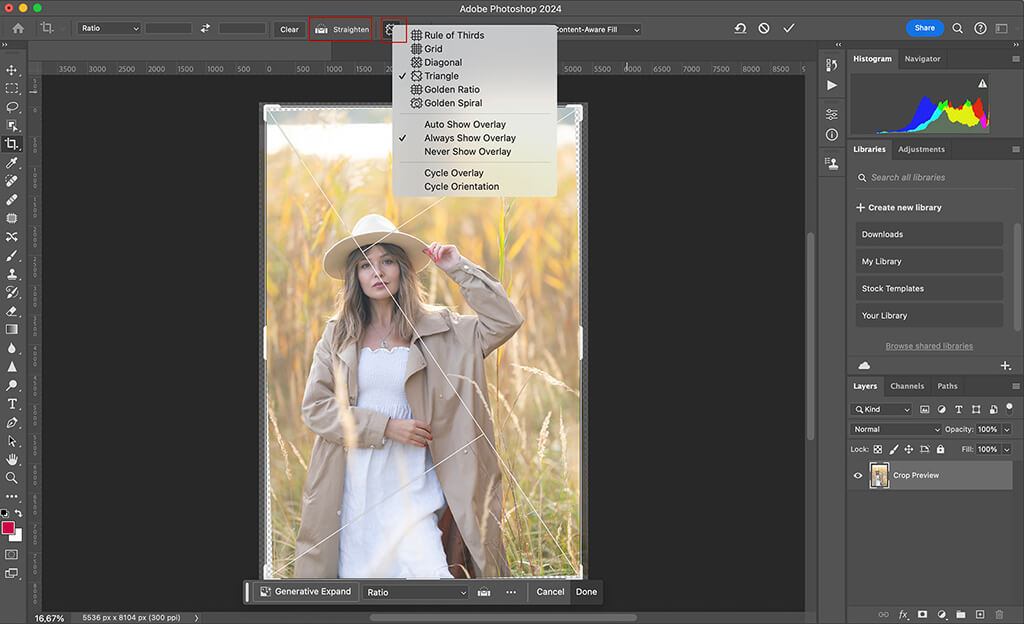Viewport: 1024px width, 624px height.
Task: Activate the Zoom tool
Action: [12, 477]
